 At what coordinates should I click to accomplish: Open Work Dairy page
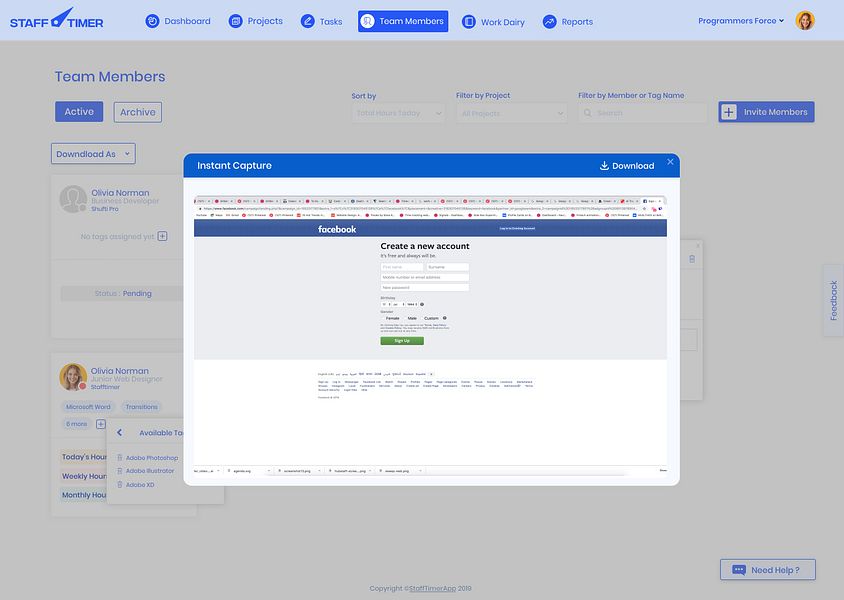(493, 22)
